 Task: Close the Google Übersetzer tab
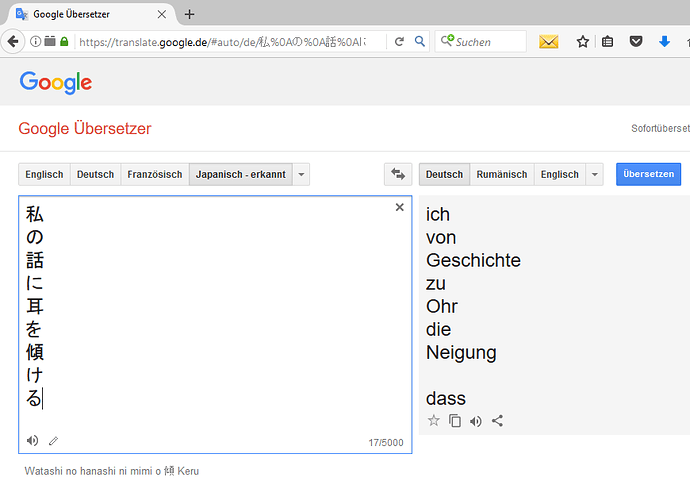[x=161, y=15]
